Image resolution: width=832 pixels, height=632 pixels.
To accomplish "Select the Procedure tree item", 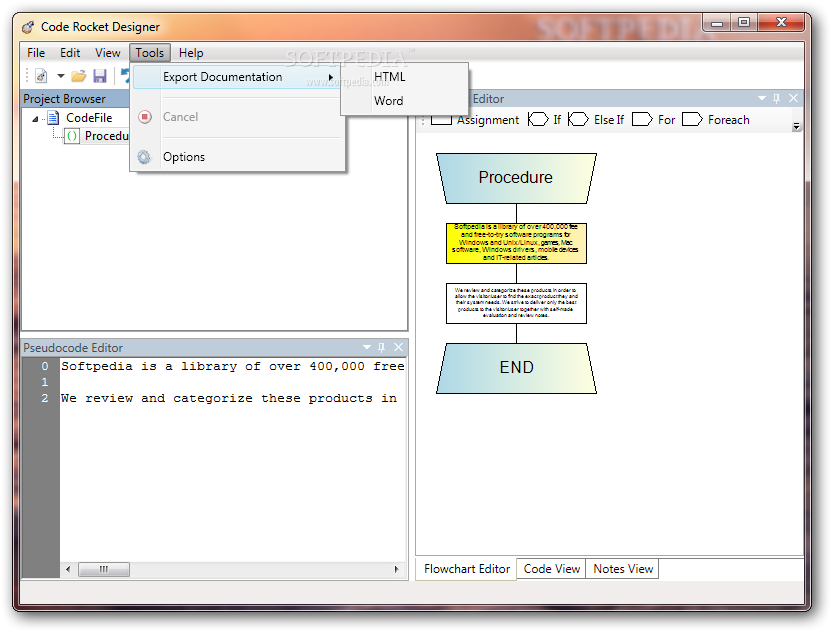I will (107, 136).
